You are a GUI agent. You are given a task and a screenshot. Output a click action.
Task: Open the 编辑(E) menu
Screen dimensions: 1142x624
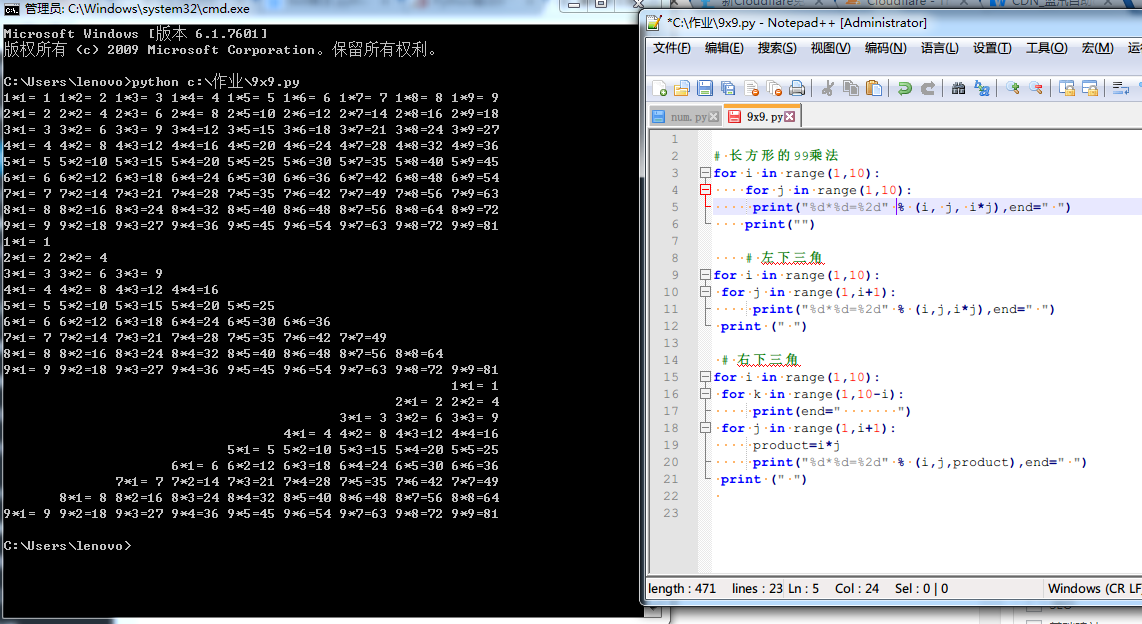coord(724,48)
